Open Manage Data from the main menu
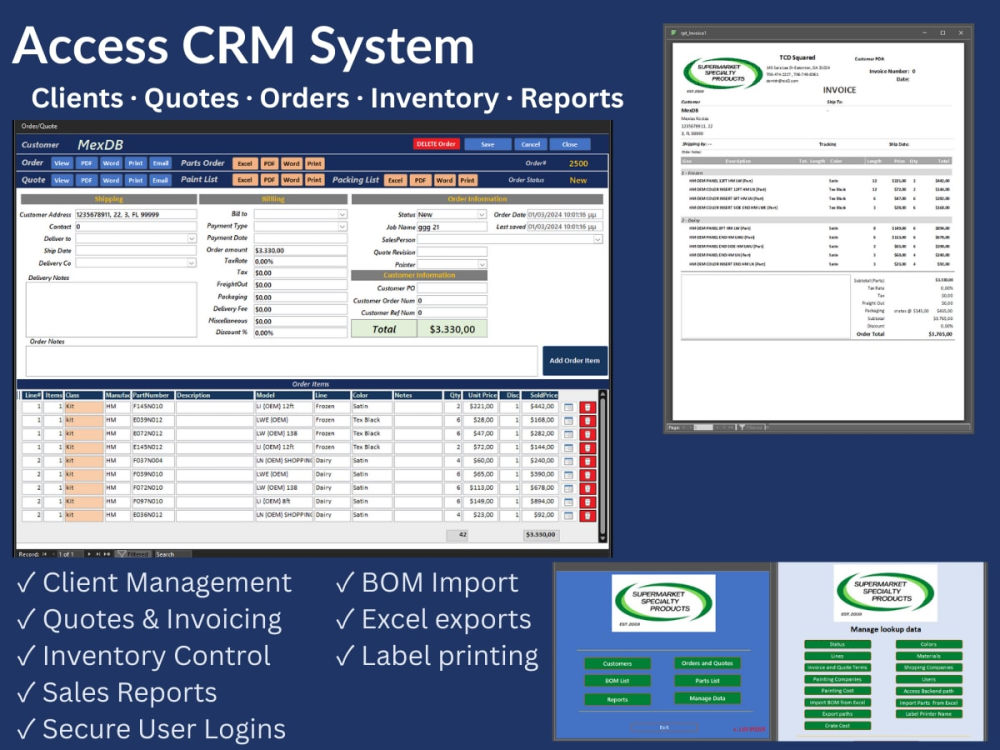 pos(707,698)
